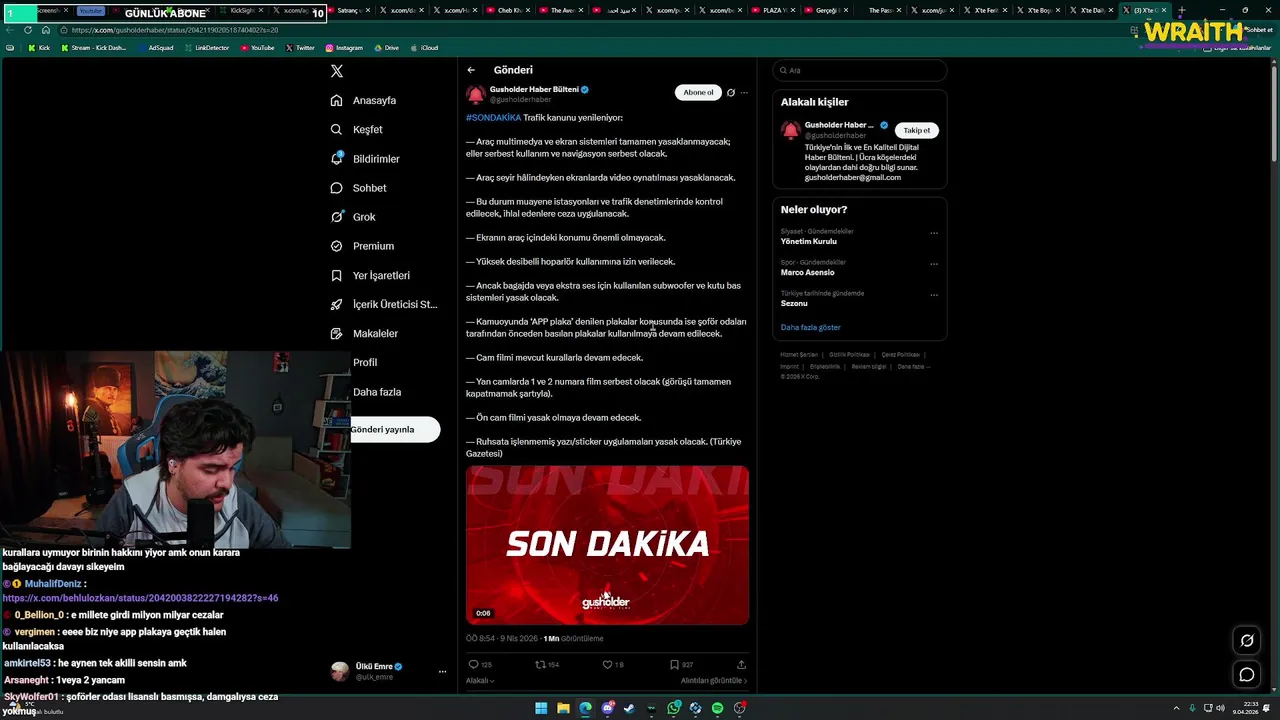Play the SON DAKİKA video
Viewport: 1280px width, 720px height.
607,545
